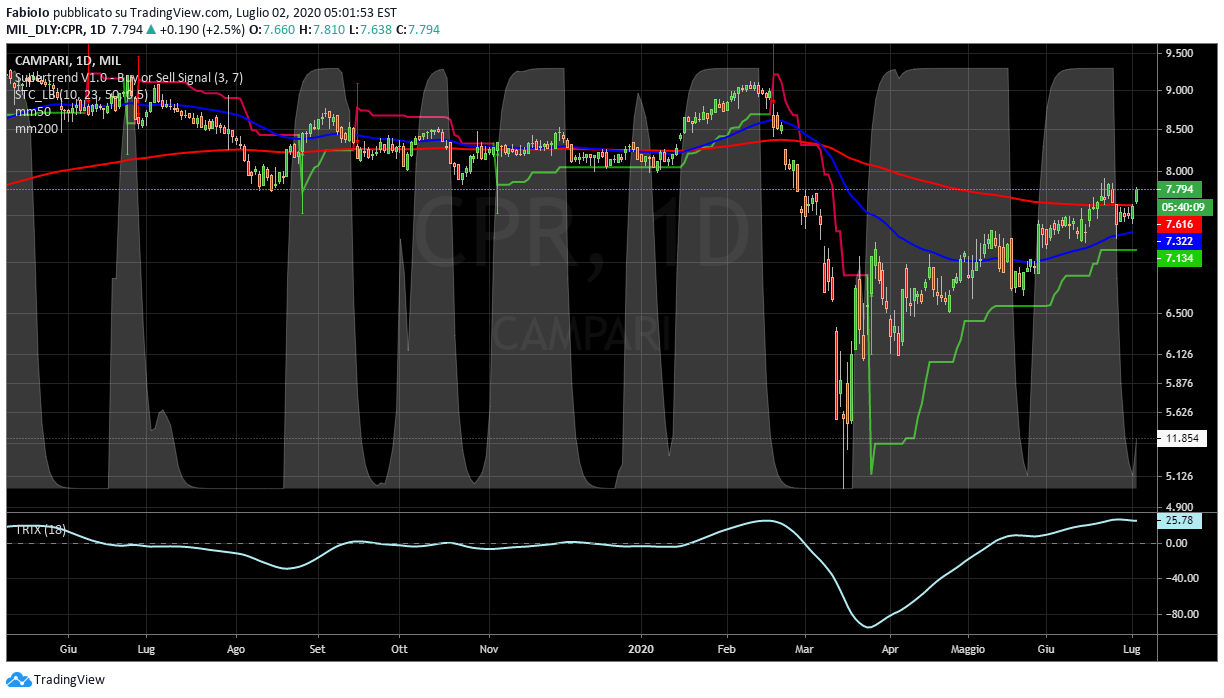This screenshot has width=1224, height=698.
Task: Click the 0.00 TRIX axis label
Action: [1175, 543]
